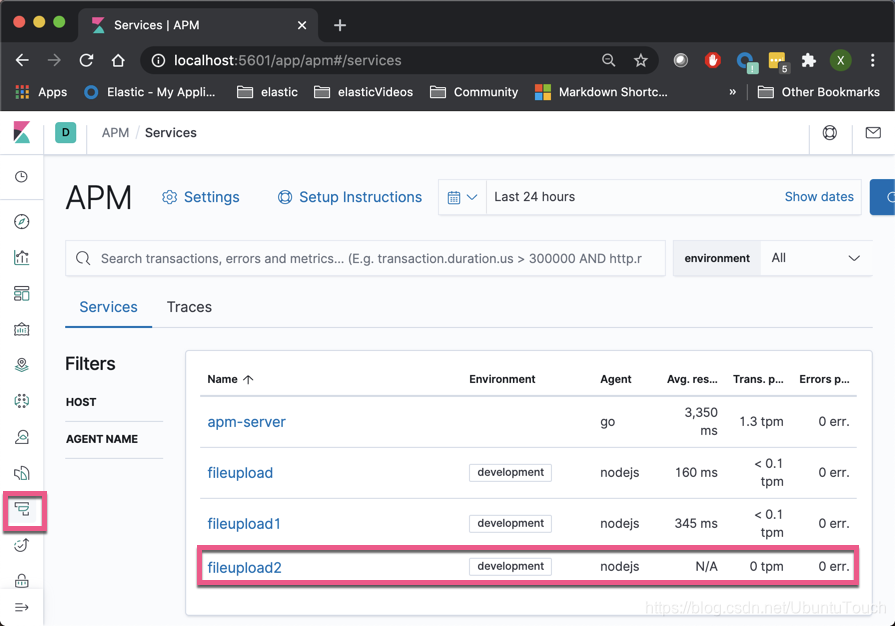The width and height of the screenshot is (895, 626).
Task: Click the browser forward arrow
Action: [x=54, y=60]
